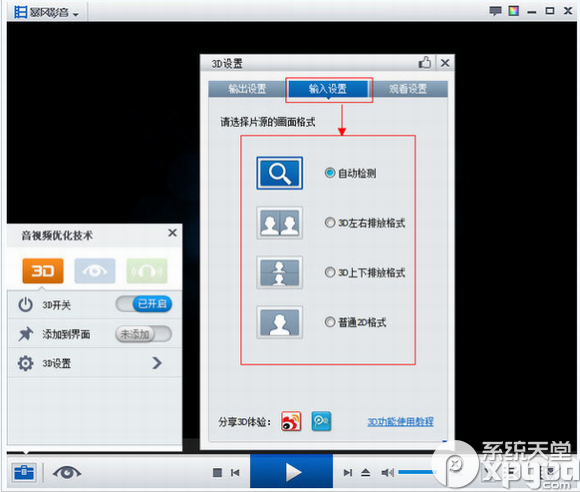Select the eye enhancement icon in panel
580x492 pixels.
pyautogui.click(x=95, y=271)
